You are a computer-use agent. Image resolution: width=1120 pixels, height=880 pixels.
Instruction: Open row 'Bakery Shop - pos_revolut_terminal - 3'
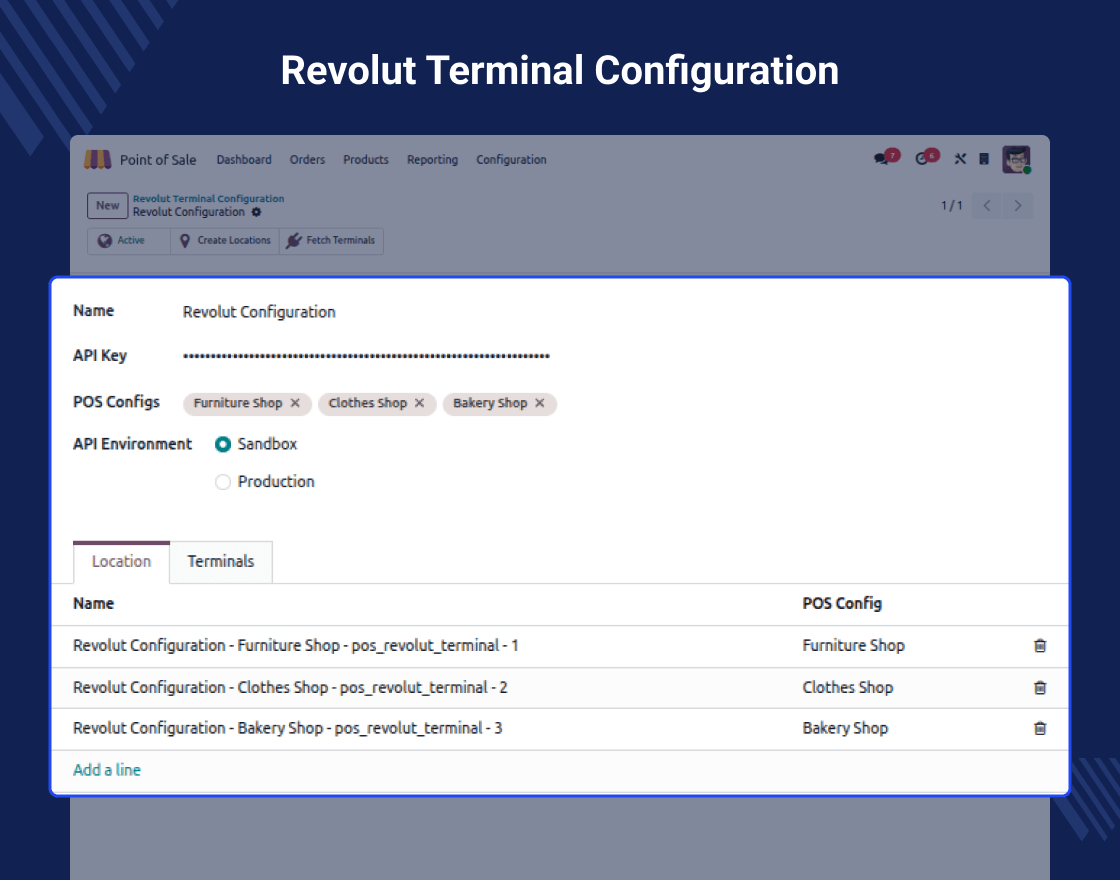(288, 729)
